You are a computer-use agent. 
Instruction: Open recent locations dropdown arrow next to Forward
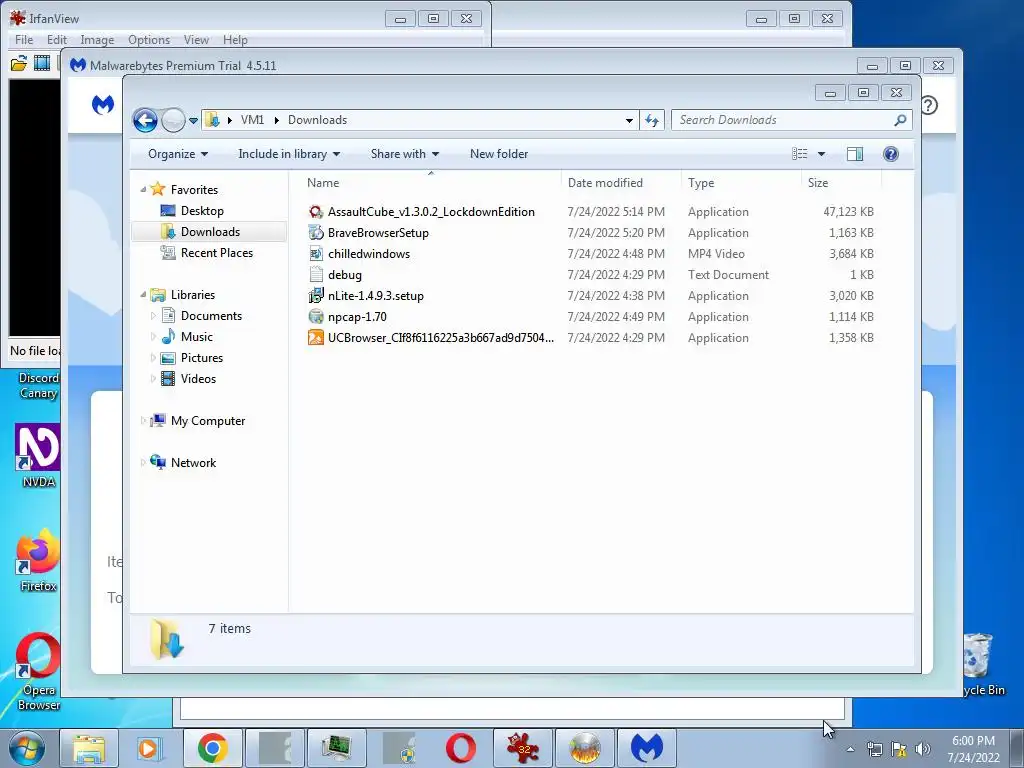(x=193, y=121)
